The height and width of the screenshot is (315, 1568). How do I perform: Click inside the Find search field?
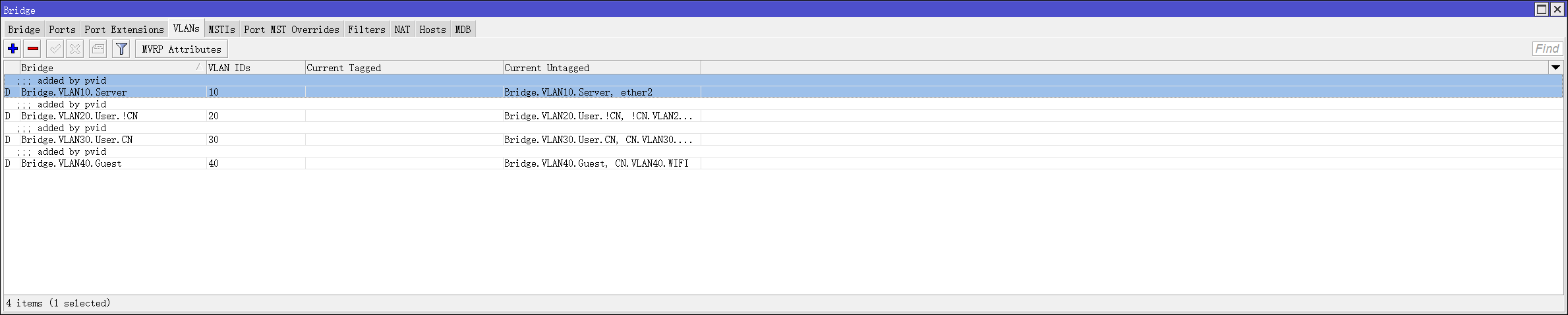(x=1546, y=49)
